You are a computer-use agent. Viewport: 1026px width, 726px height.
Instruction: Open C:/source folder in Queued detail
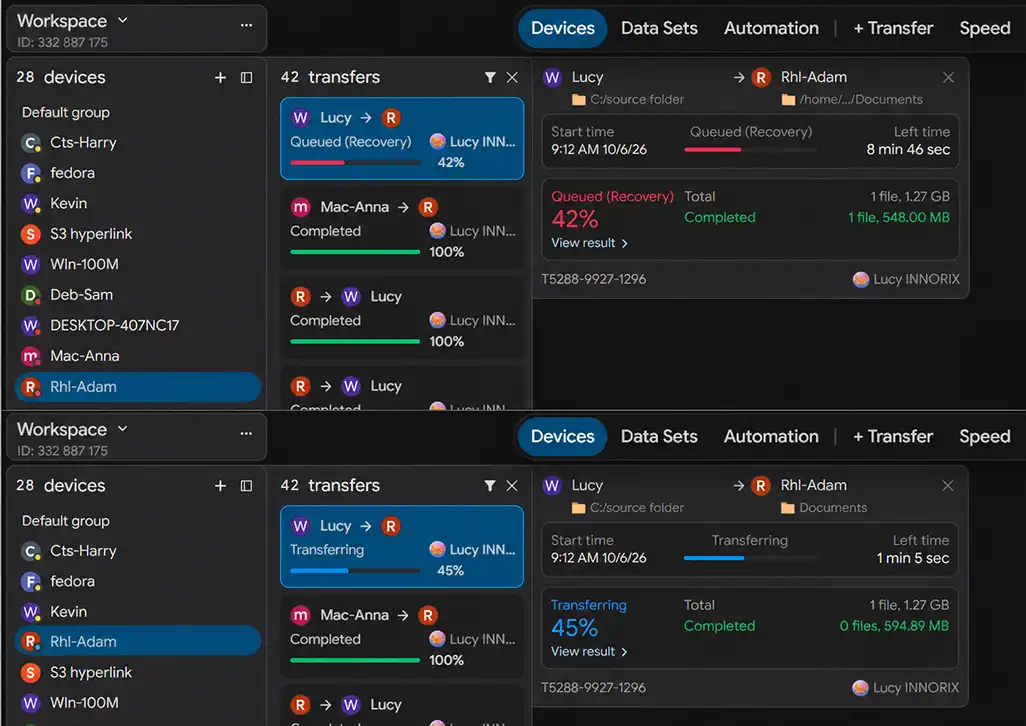coord(628,99)
